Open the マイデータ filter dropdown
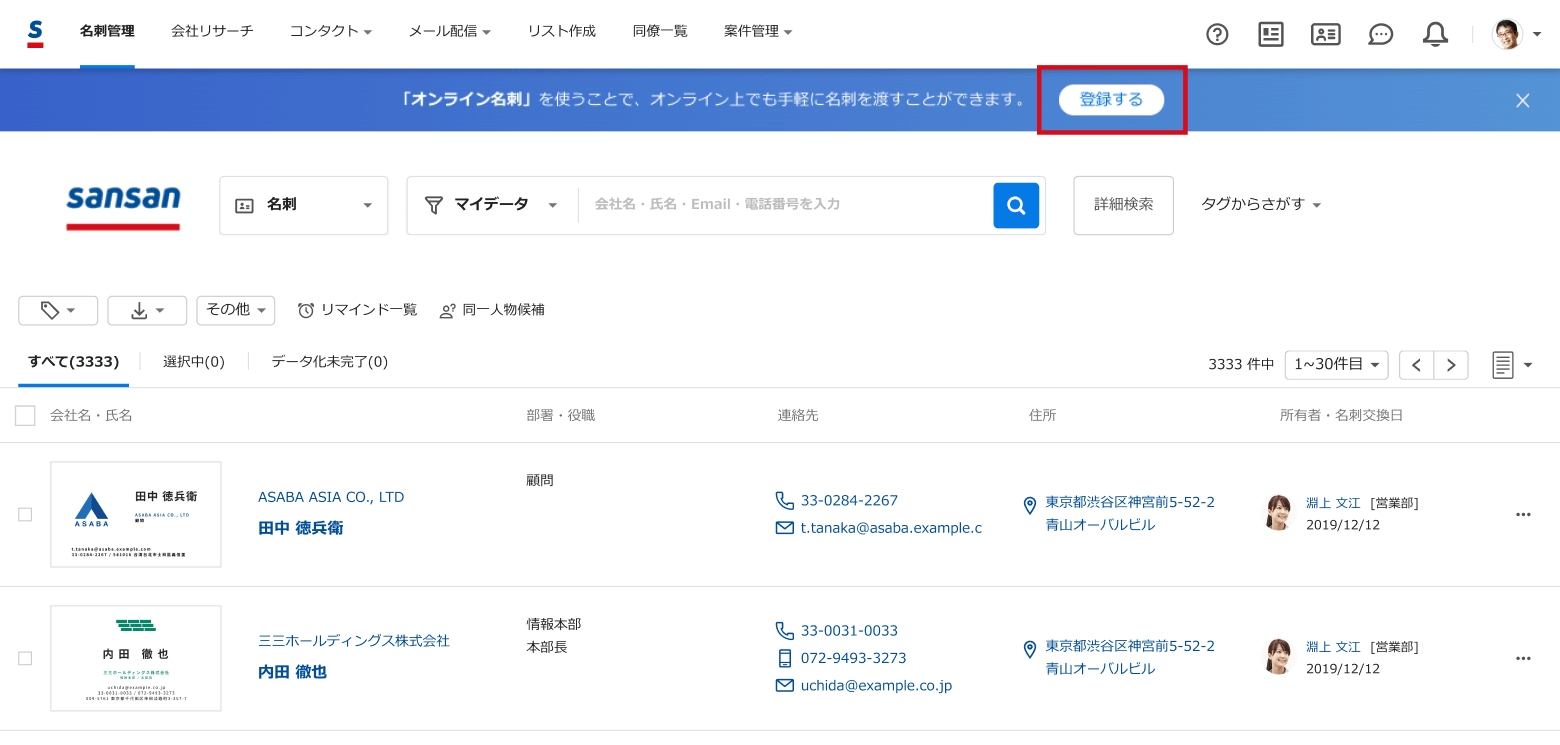Screen dimensions: 1560x745 (x=492, y=205)
